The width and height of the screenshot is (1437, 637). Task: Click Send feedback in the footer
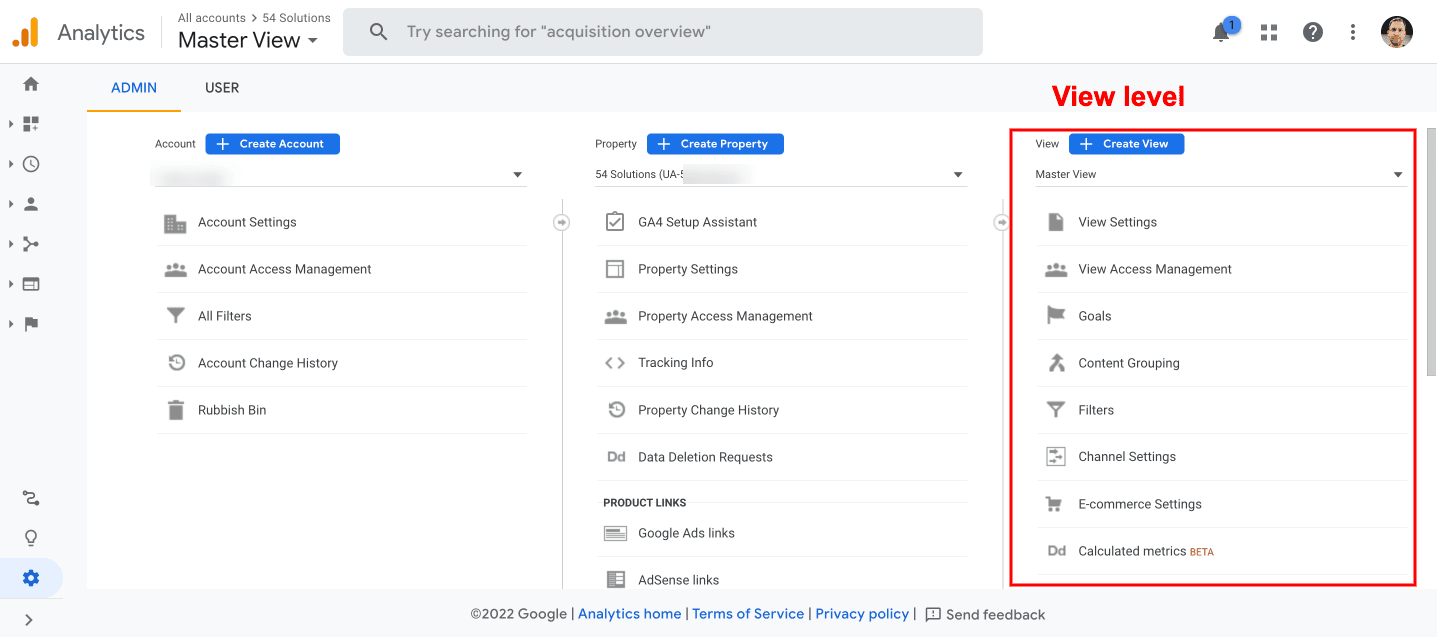click(x=985, y=614)
